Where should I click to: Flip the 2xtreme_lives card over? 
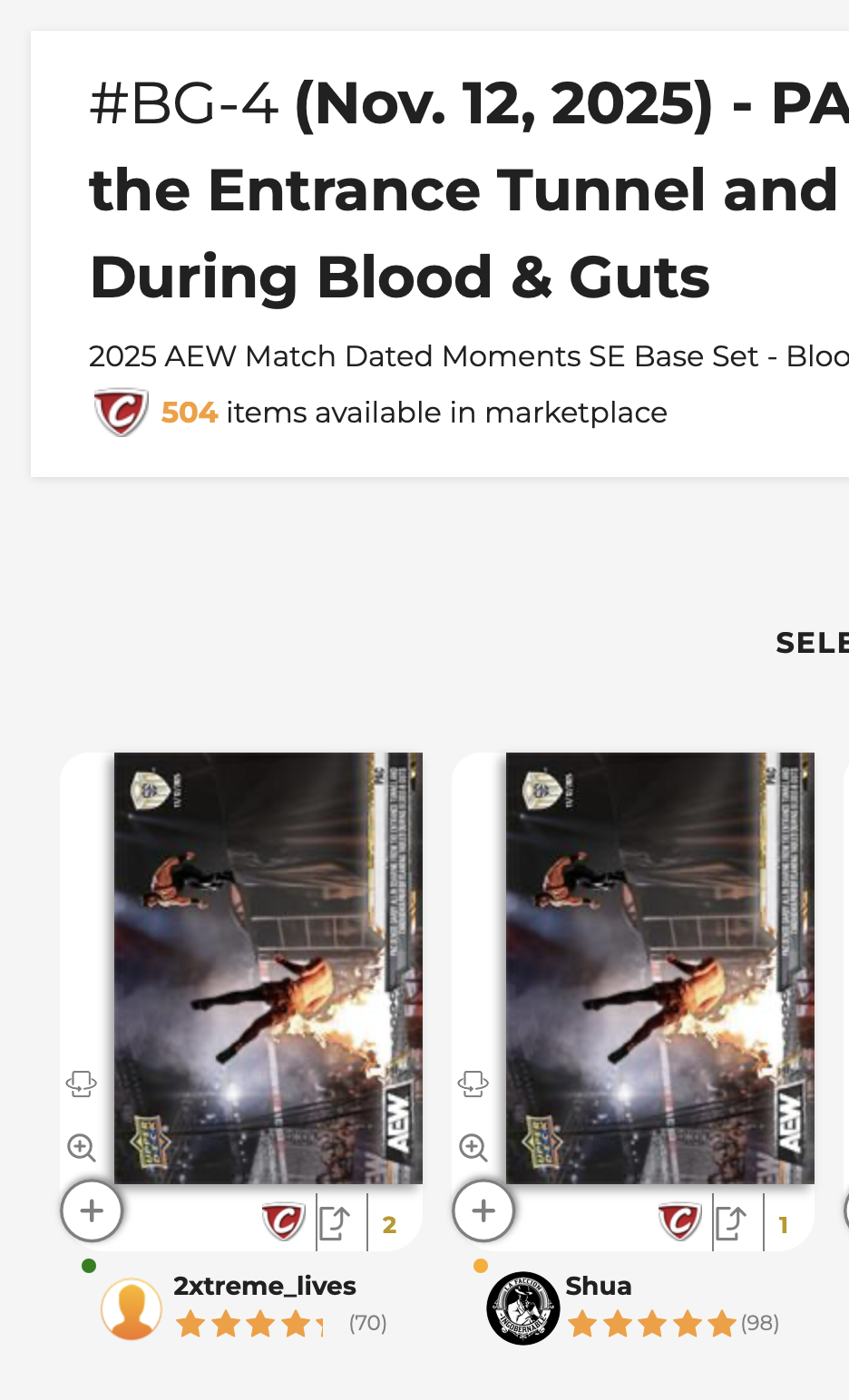(x=82, y=1083)
